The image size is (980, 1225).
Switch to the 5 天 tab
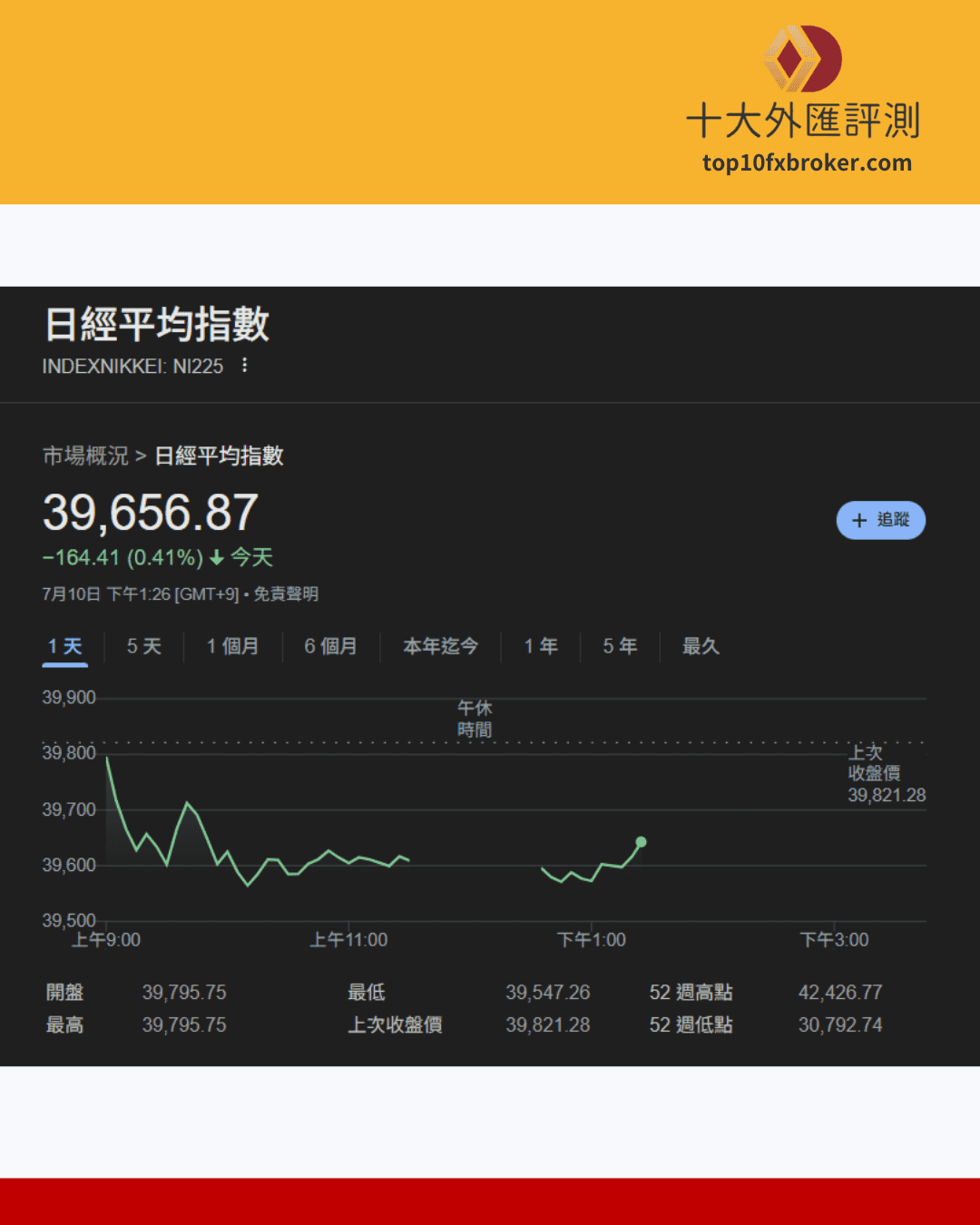coord(143,646)
